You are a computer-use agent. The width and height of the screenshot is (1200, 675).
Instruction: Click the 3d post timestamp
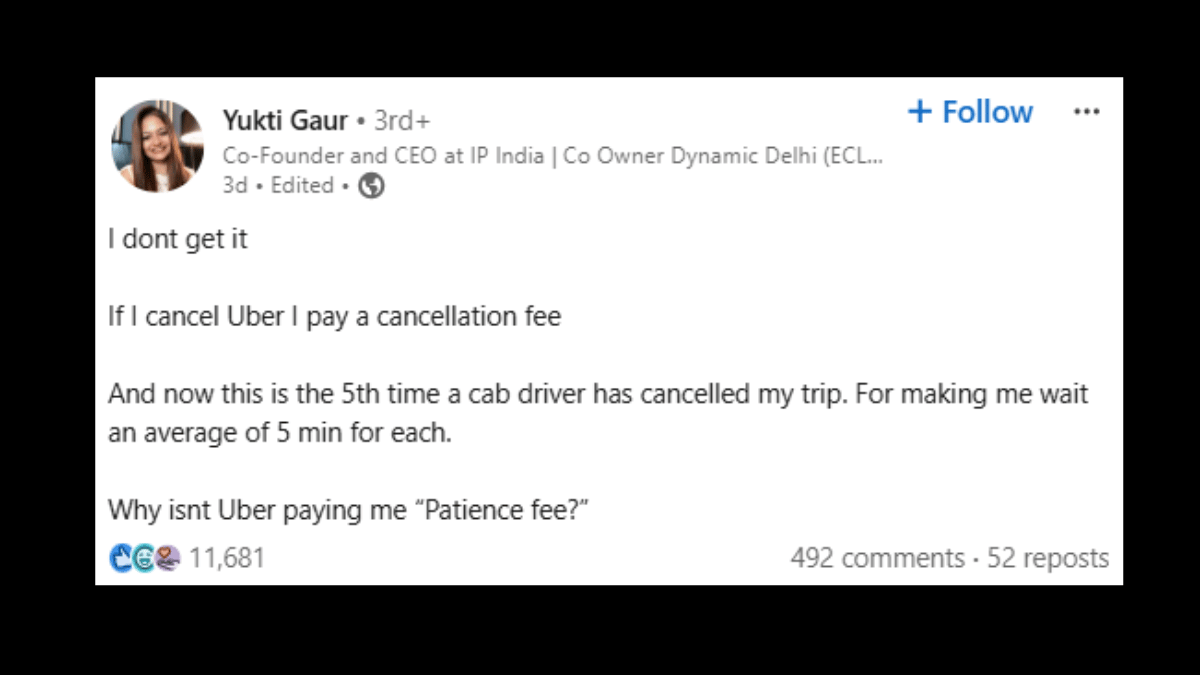pos(235,186)
